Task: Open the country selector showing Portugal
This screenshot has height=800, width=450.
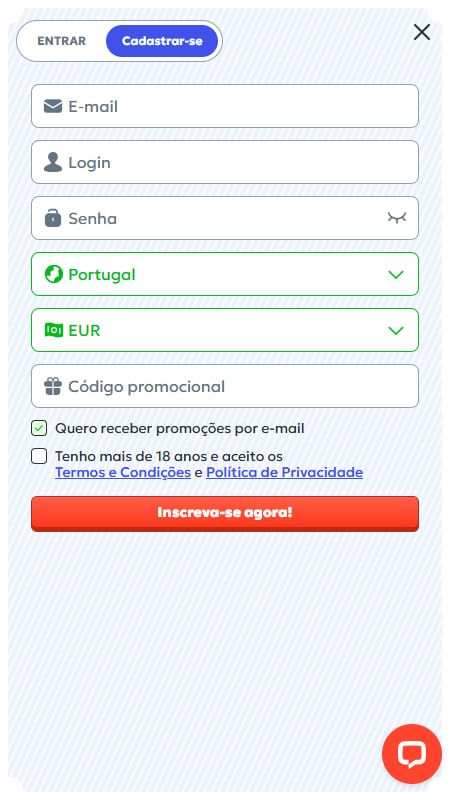Action: coord(225,274)
